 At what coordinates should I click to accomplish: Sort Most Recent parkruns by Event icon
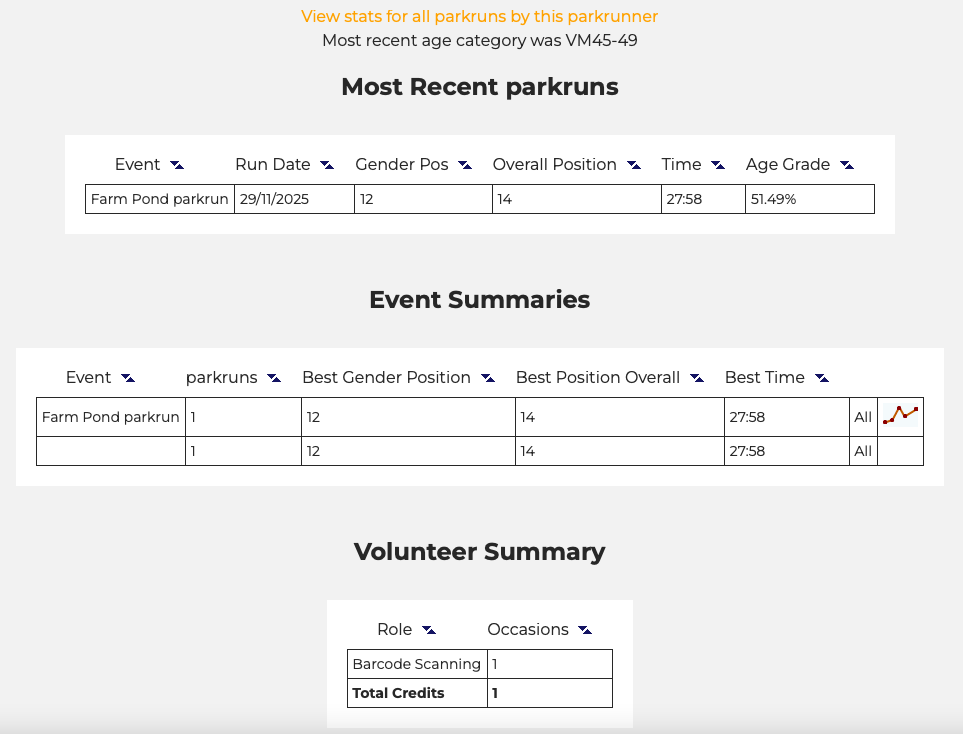177,165
